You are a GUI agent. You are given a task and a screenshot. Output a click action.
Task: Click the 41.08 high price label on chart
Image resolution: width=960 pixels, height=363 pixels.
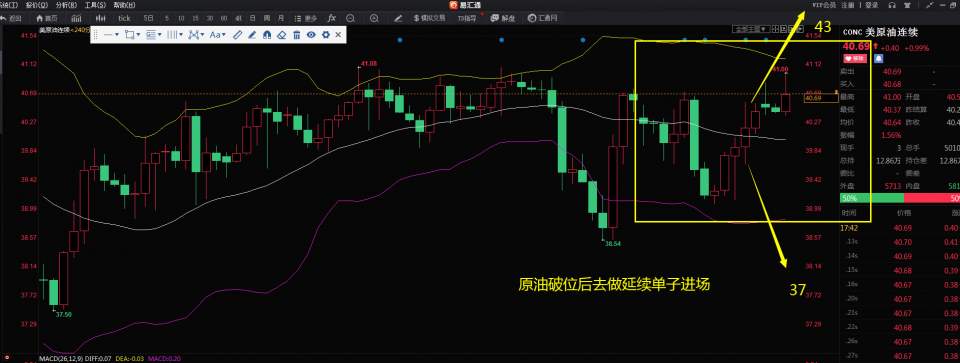pyautogui.click(x=369, y=64)
